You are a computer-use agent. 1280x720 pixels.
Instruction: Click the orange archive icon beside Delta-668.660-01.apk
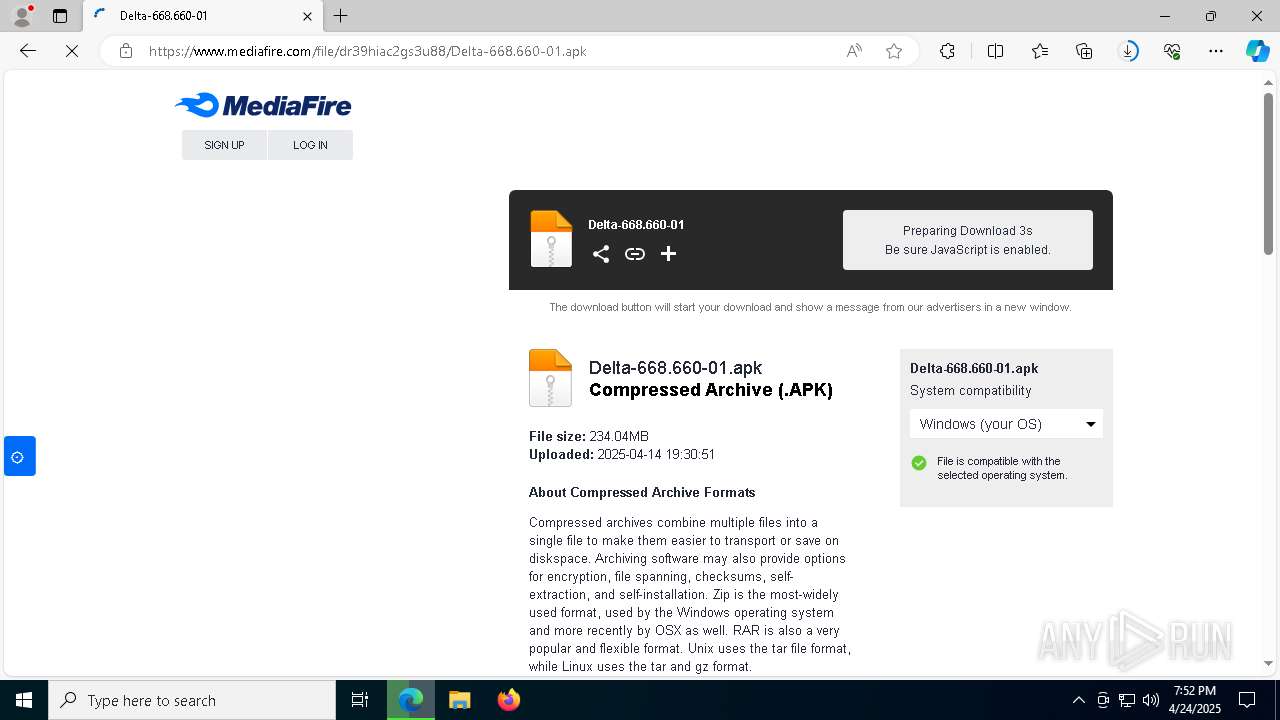click(550, 378)
